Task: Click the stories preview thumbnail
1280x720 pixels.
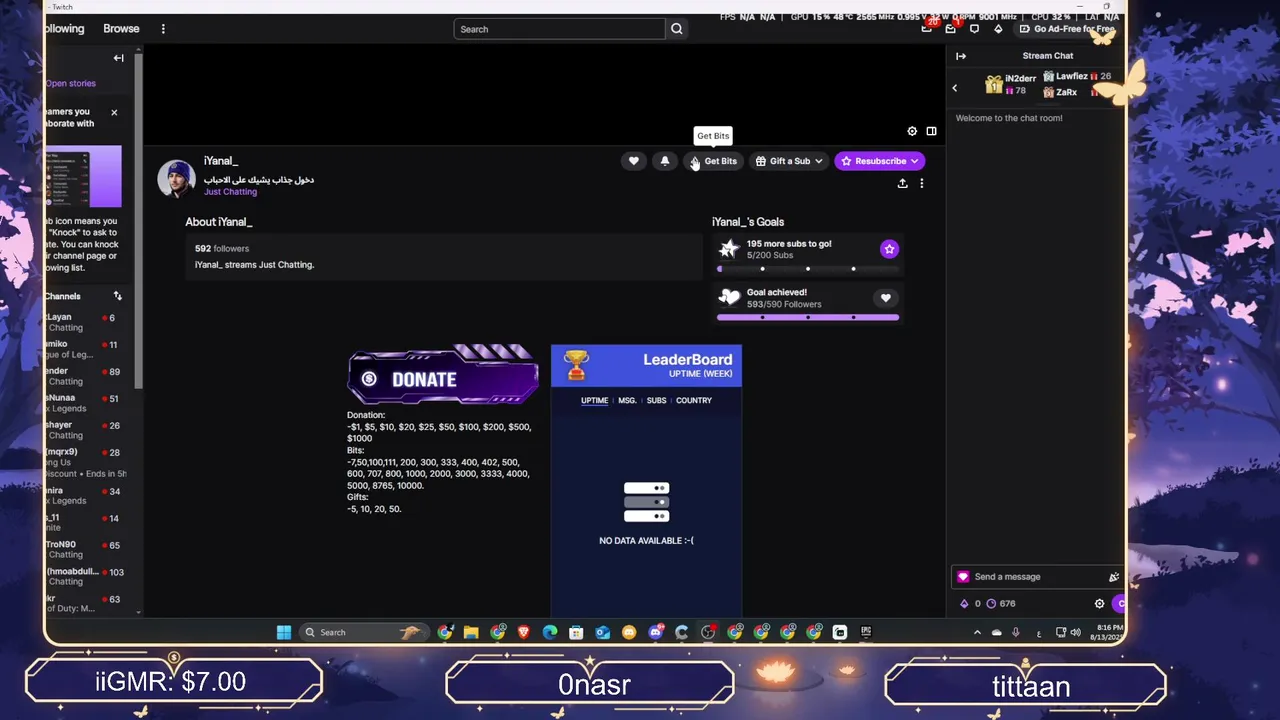Action: (83, 176)
